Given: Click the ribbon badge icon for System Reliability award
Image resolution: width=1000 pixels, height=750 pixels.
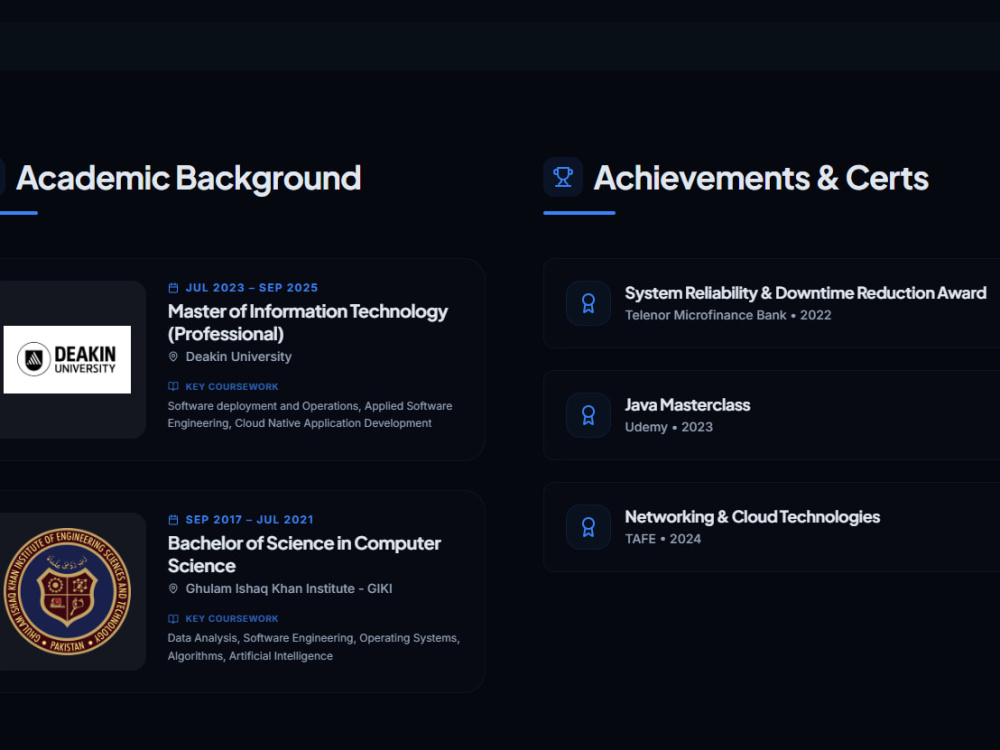Looking at the screenshot, I should [x=588, y=304].
